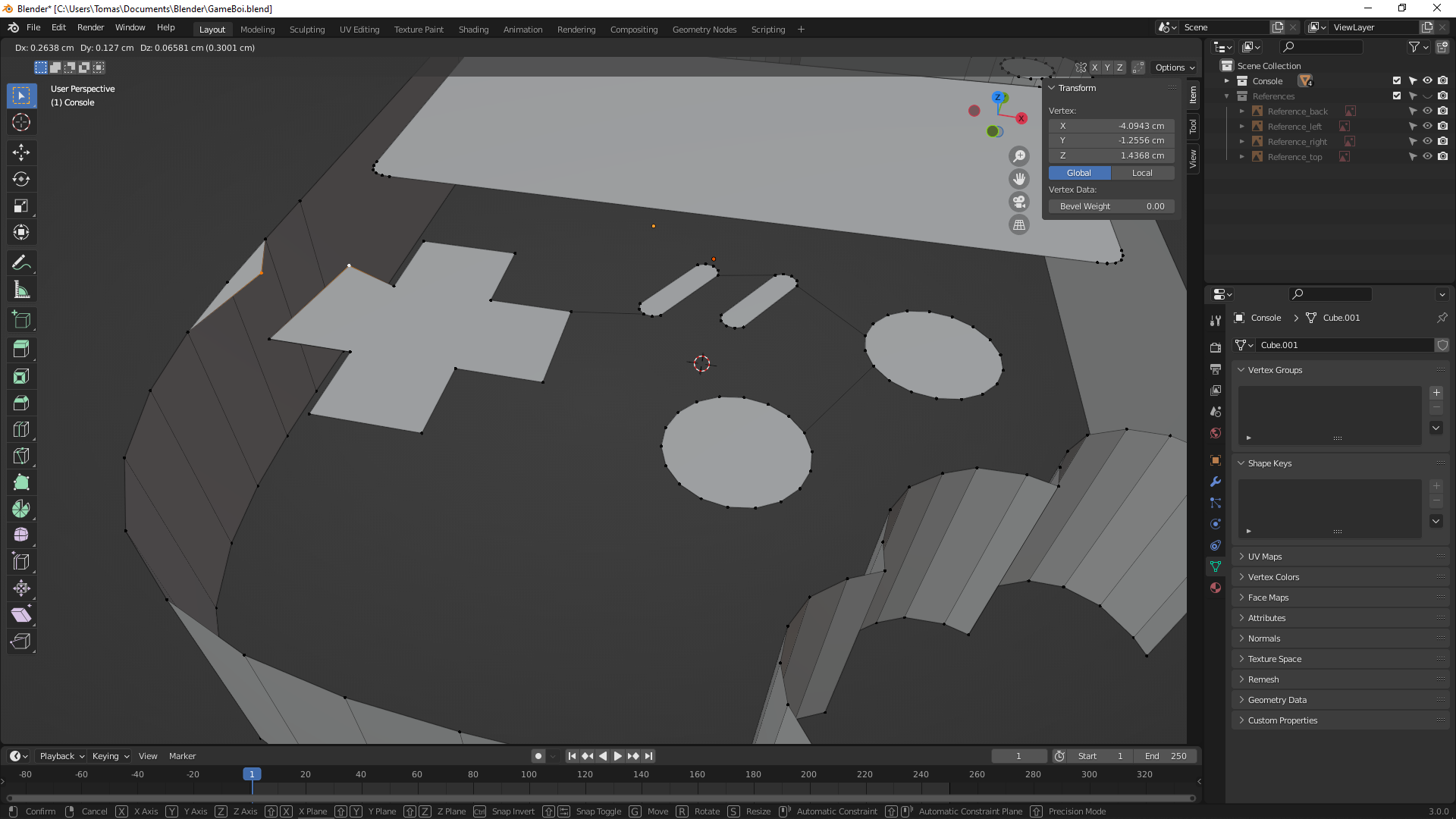The height and width of the screenshot is (819, 1456).
Task: Switch to the Sculpting workspace tab
Action: tap(307, 30)
